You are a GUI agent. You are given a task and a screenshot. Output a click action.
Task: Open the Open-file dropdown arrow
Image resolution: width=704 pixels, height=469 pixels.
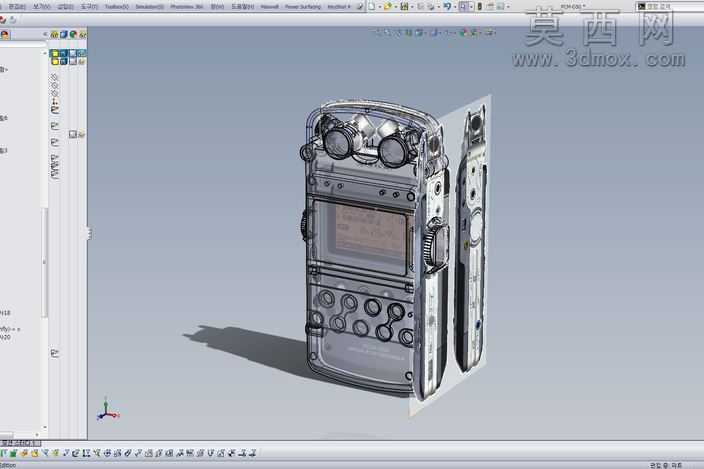click(396, 7)
